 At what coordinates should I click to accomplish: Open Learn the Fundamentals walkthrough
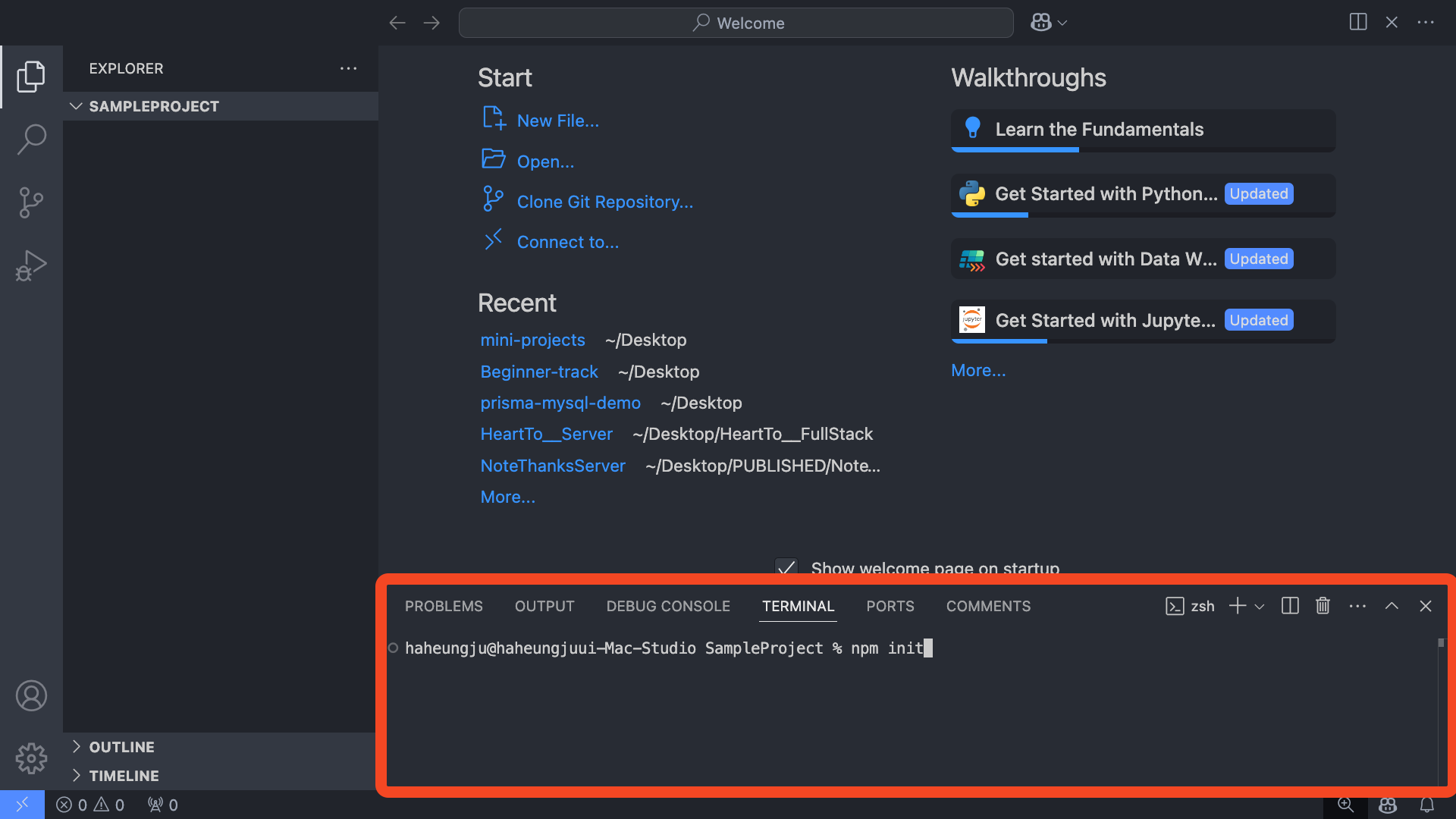click(x=1143, y=130)
